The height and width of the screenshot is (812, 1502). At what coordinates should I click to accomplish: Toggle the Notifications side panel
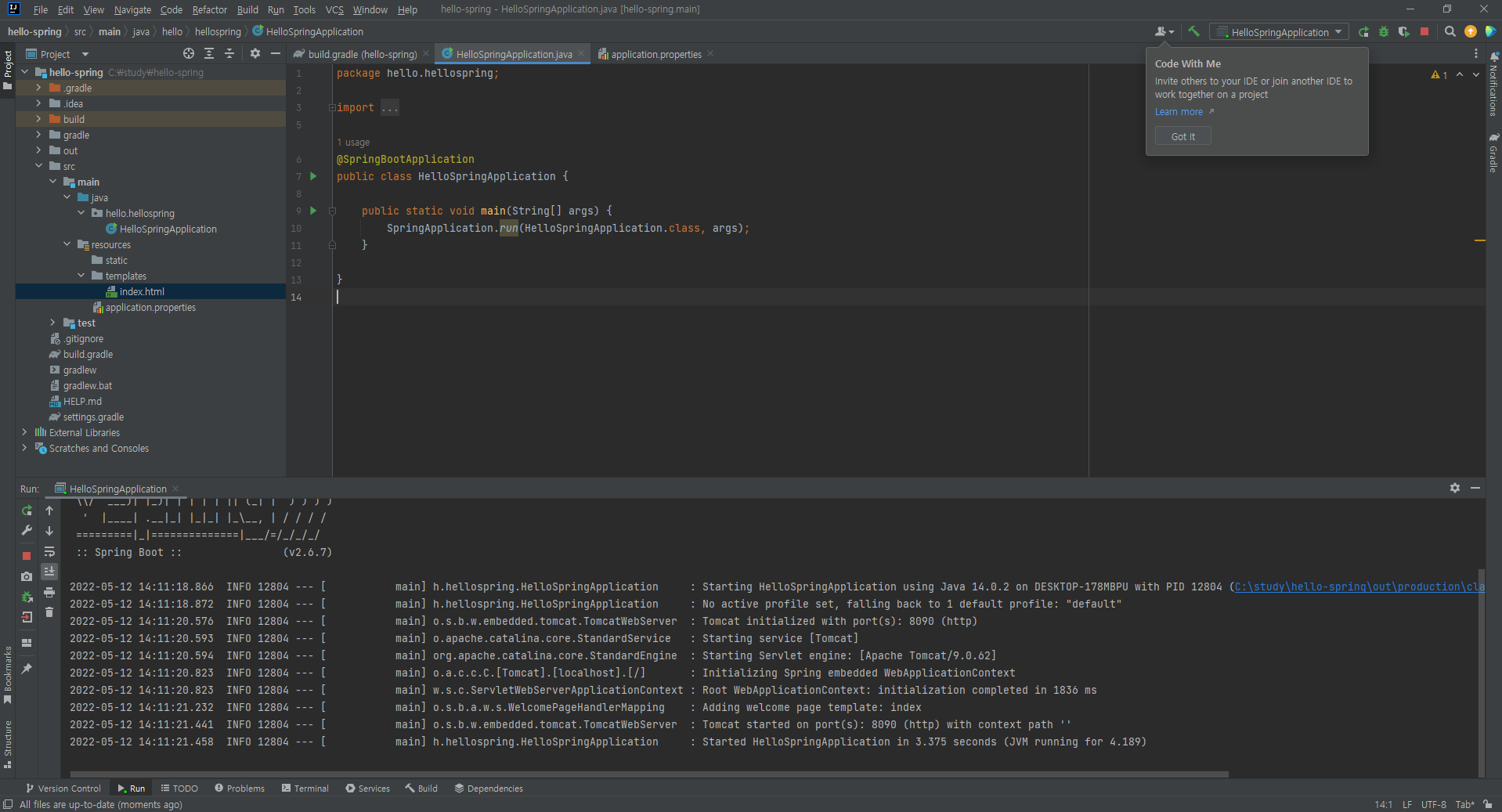tap(1493, 85)
